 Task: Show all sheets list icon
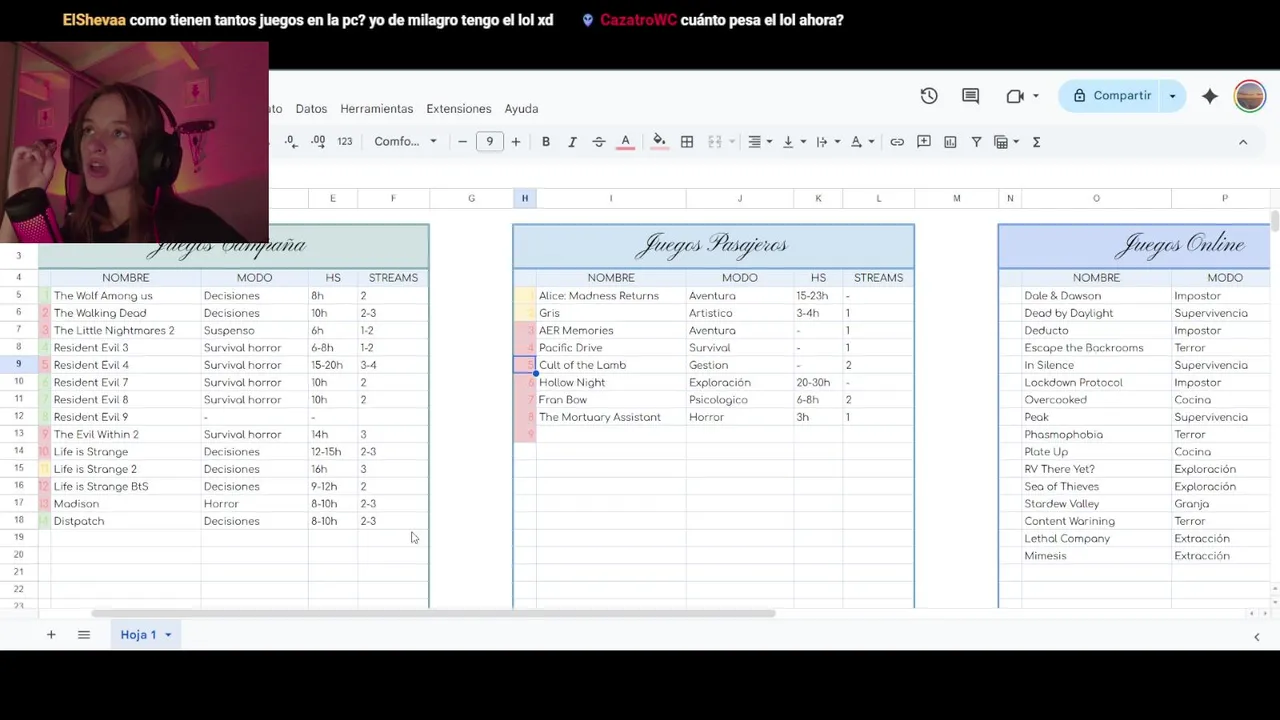tap(84, 635)
